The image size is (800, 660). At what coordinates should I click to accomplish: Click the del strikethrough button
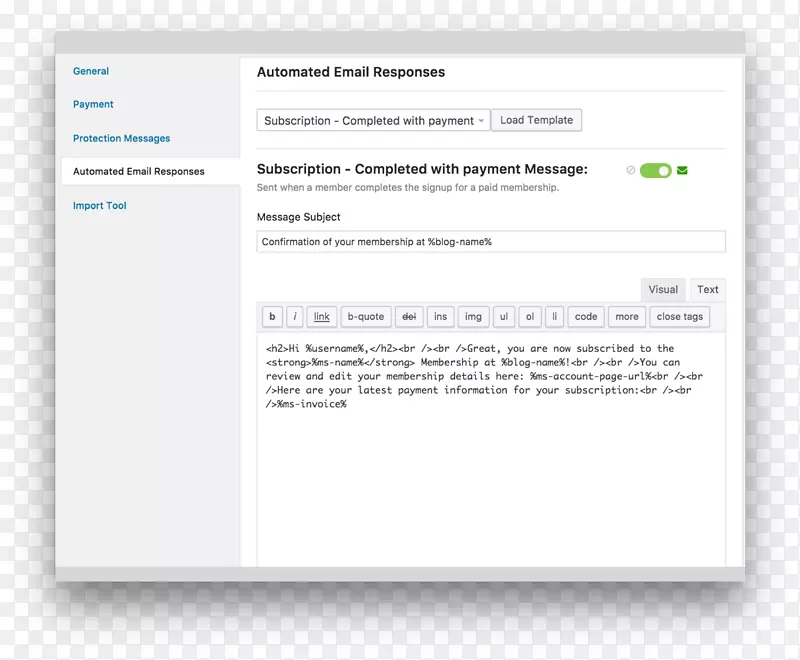(x=409, y=317)
